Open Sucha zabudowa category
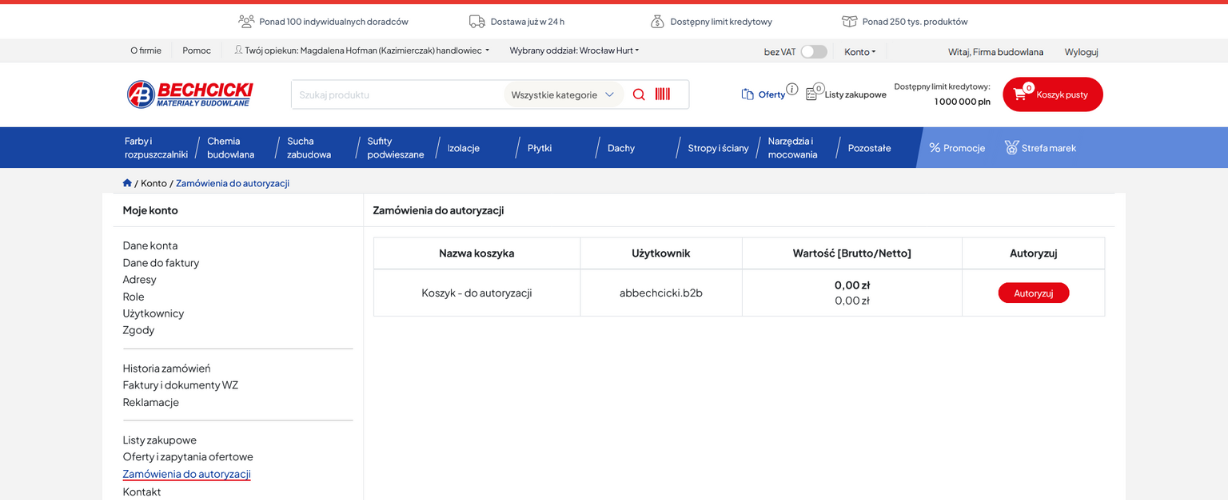This screenshot has height=500, width=1228. [x=309, y=148]
